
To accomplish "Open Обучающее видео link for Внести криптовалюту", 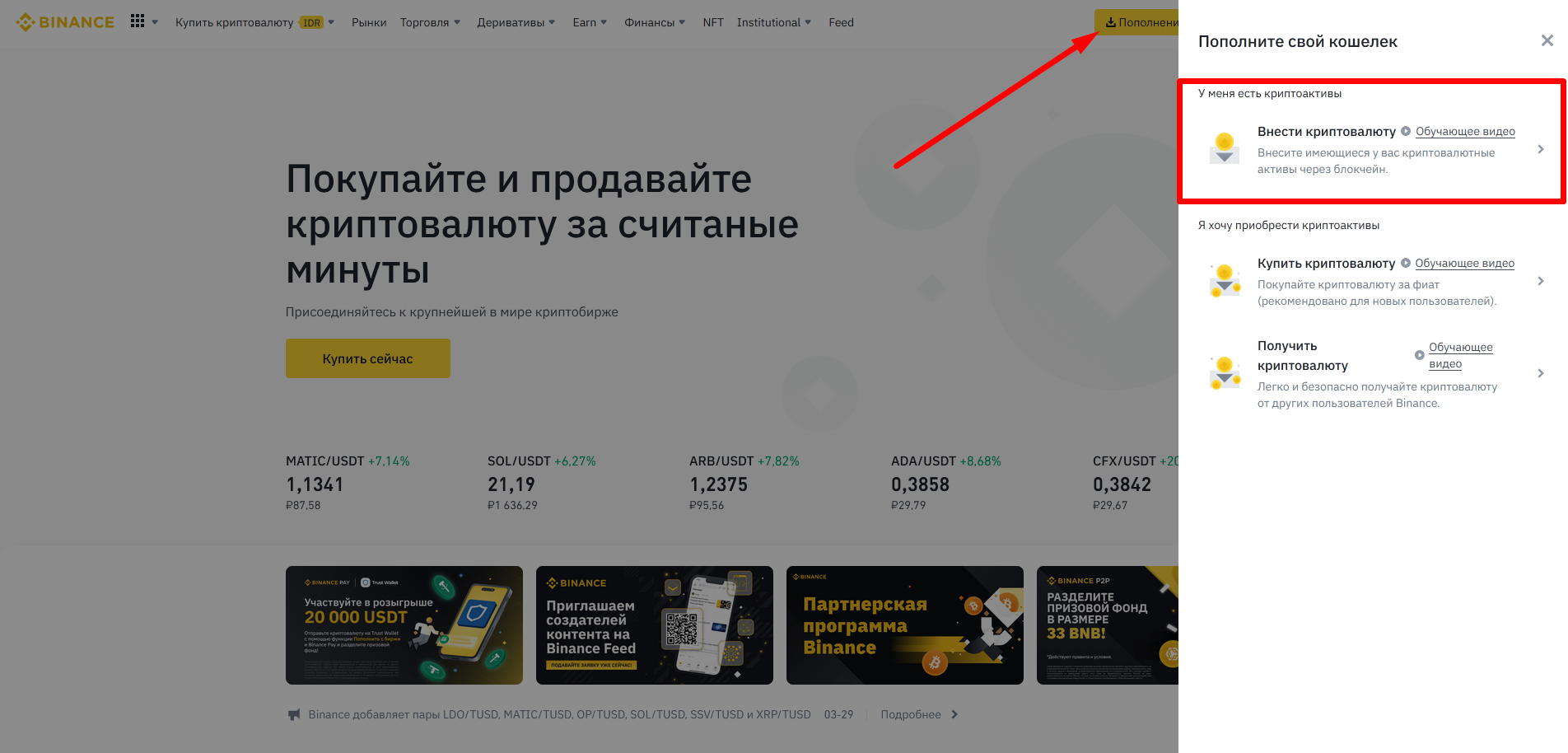I will (1465, 132).
